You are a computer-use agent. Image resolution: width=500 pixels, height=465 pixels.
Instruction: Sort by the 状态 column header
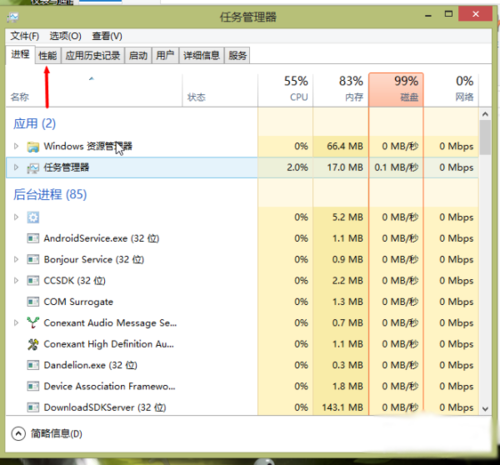220,90
